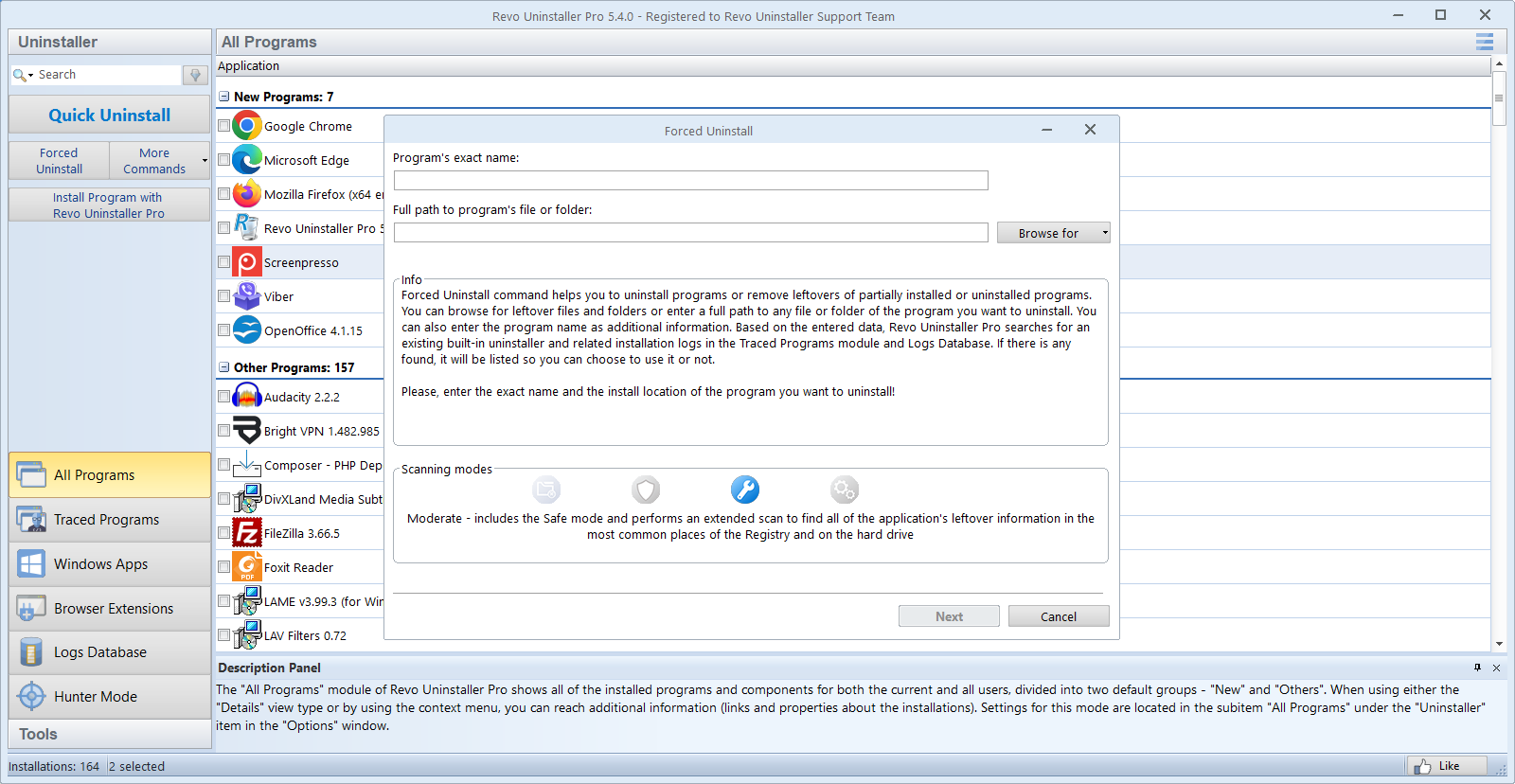Image resolution: width=1515 pixels, height=784 pixels.
Task: Check the Viber program checkbox
Action: coord(224,296)
